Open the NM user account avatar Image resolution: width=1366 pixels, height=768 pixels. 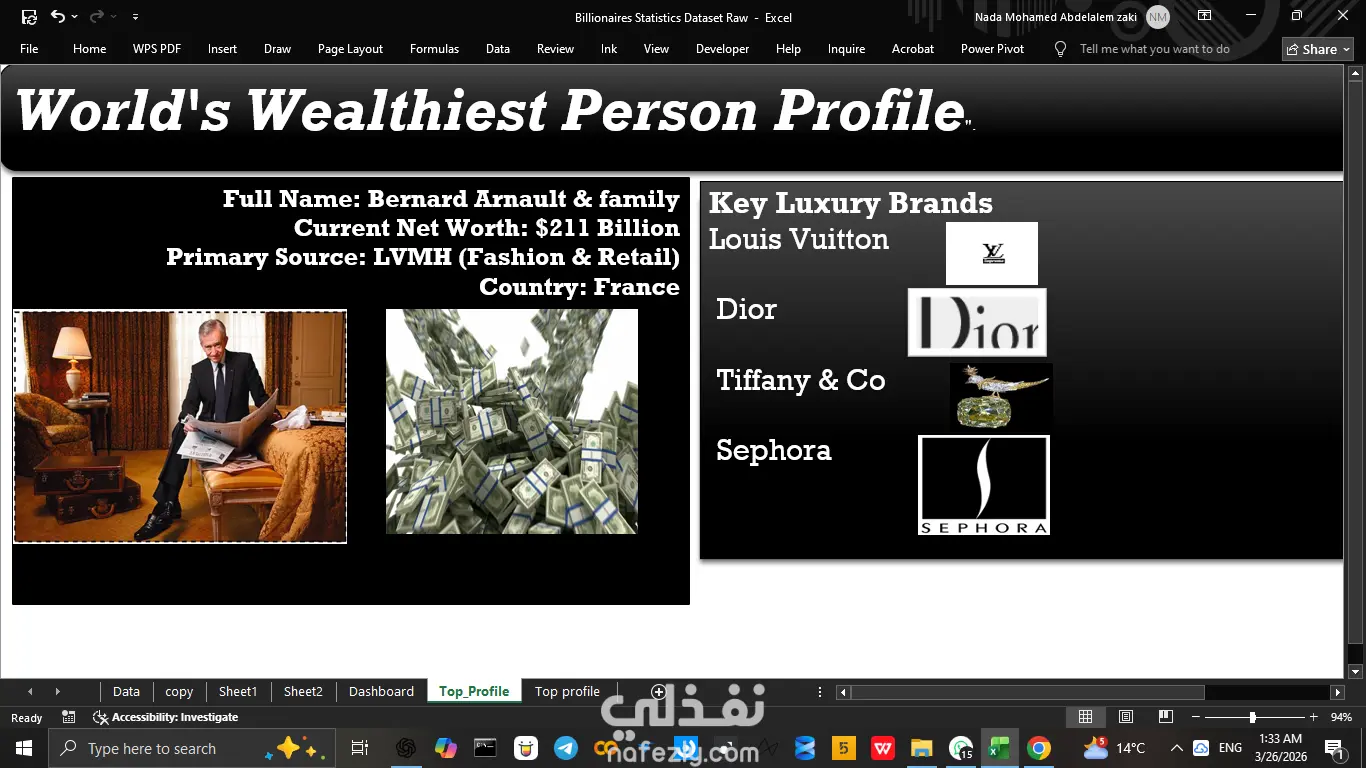click(x=1158, y=17)
